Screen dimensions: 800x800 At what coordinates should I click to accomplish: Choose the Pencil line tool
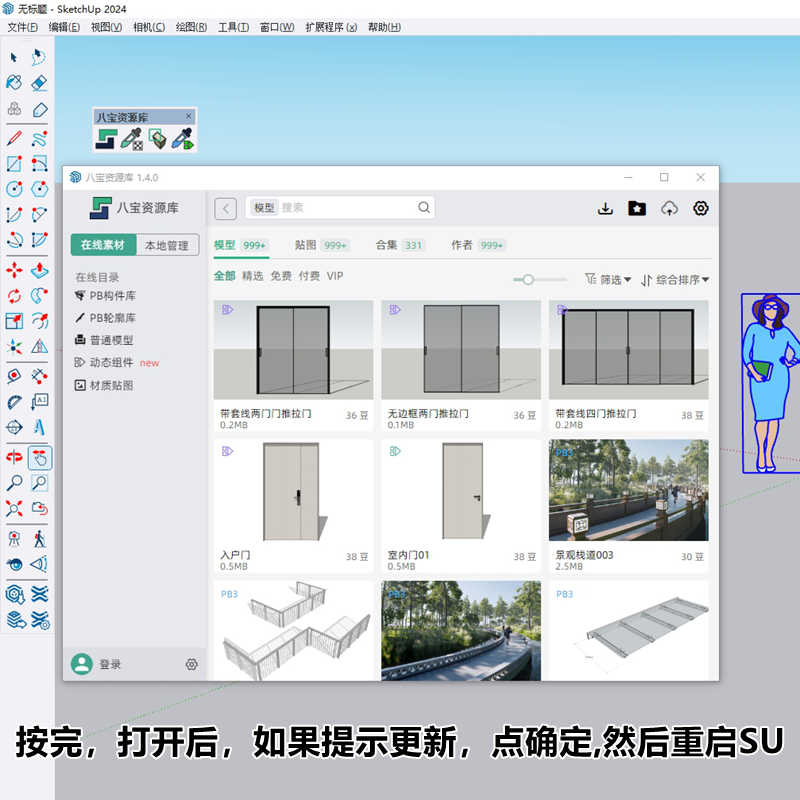coord(15,138)
